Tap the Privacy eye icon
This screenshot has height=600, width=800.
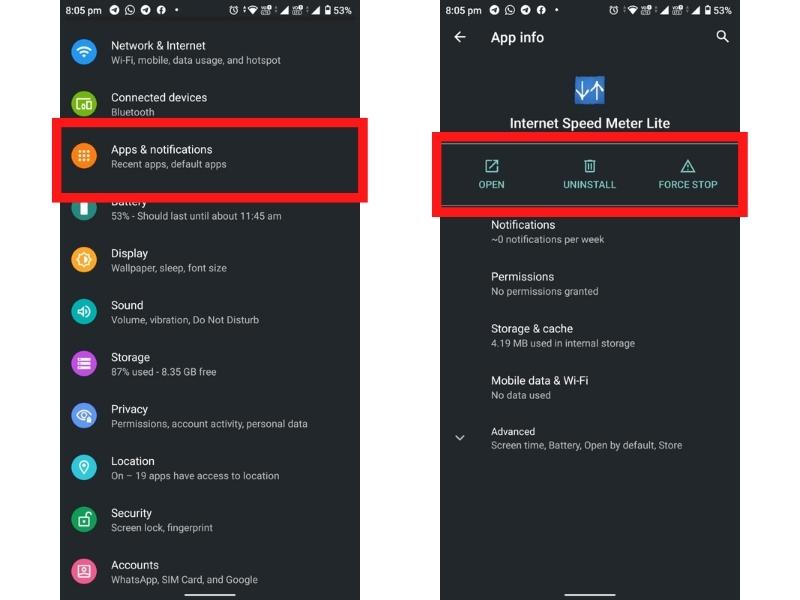point(84,416)
